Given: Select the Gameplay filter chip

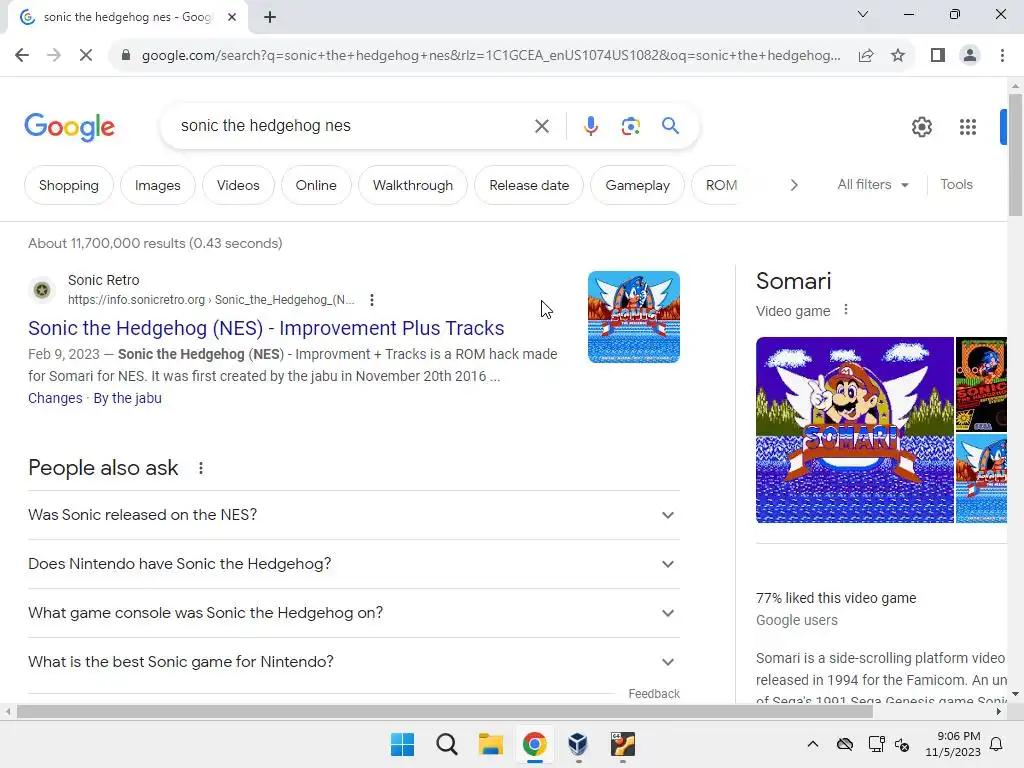Looking at the screenshot, I should (x=637, y=185).
